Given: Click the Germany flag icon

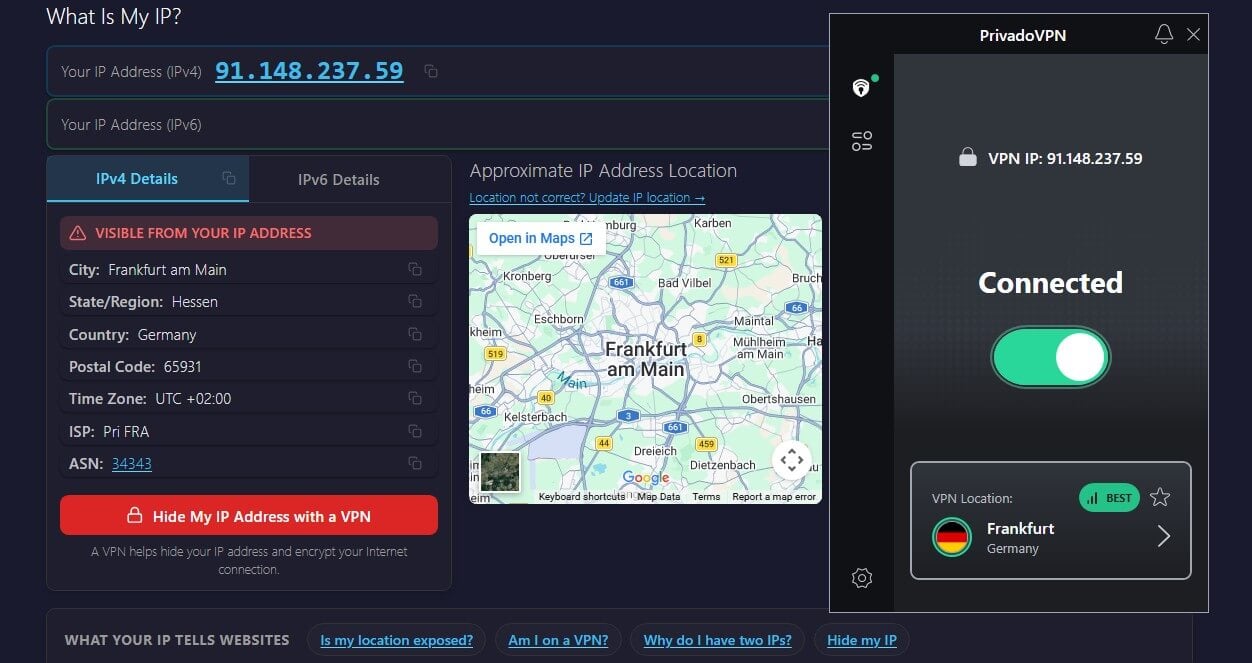Looking at the screenshot, I should (x=952, y=537).
